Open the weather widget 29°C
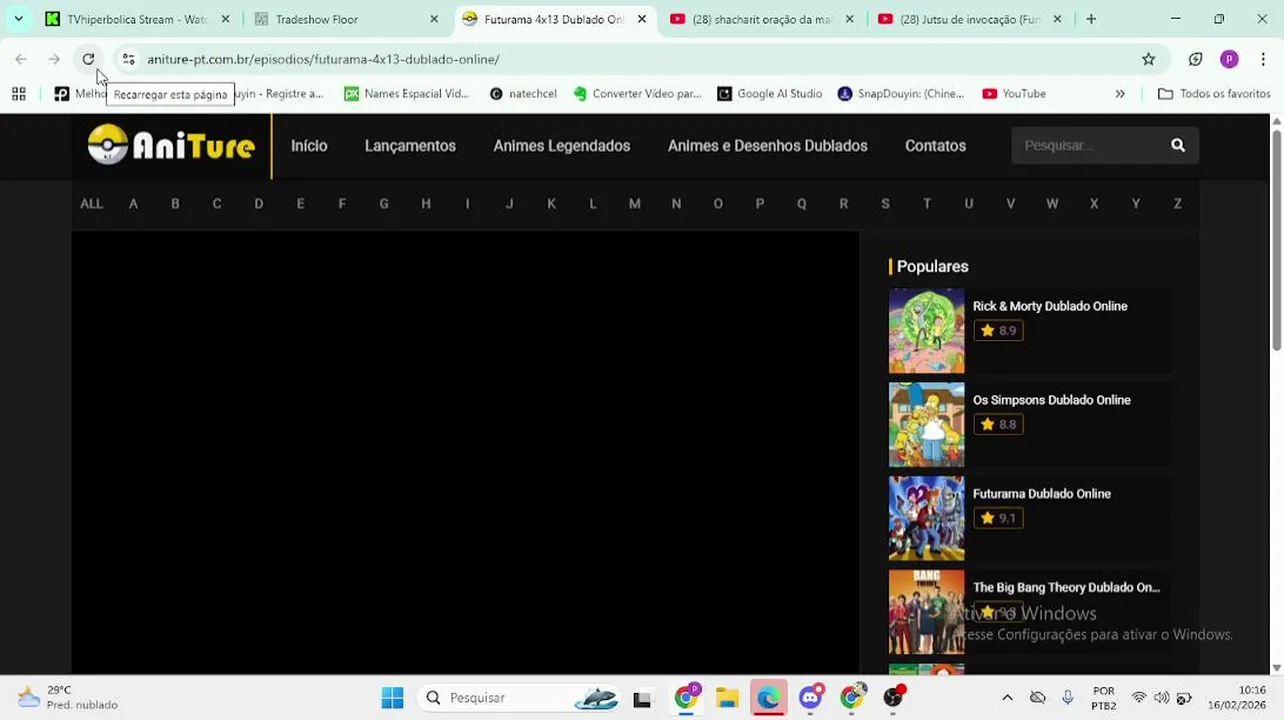 point(68,698)
